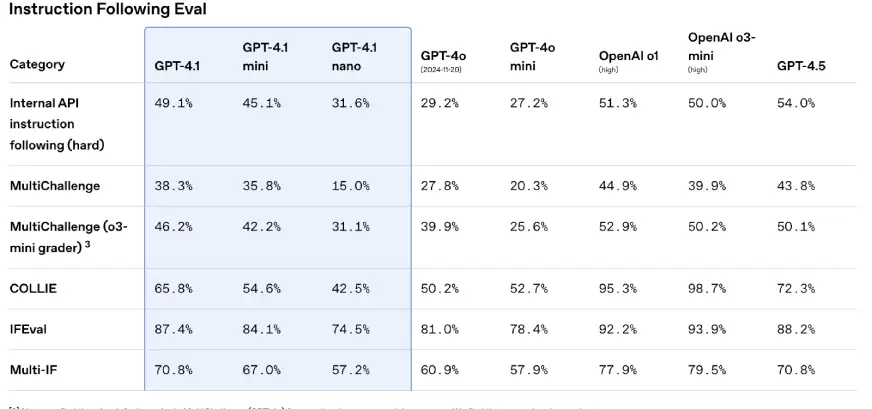Click the GPT-4o mini column header
872x409 pixels.
click(x=532, y=56)
